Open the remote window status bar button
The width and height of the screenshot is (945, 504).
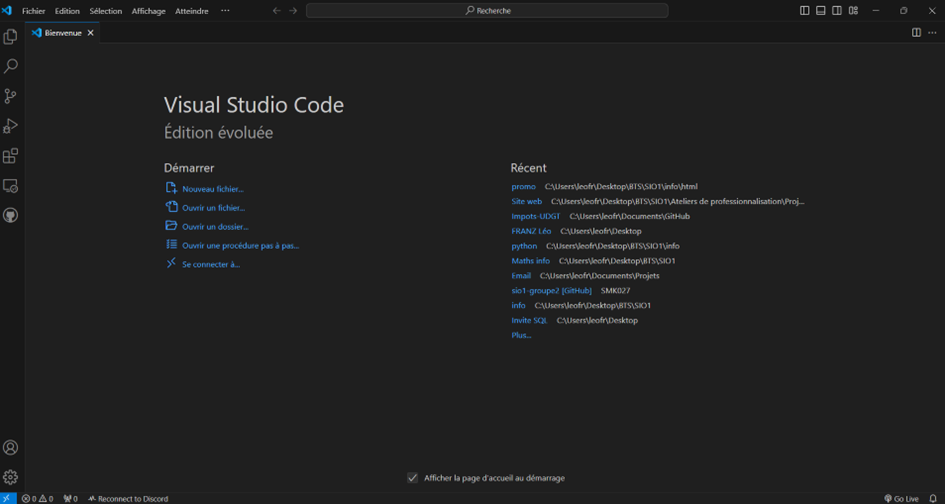(8, 499)
